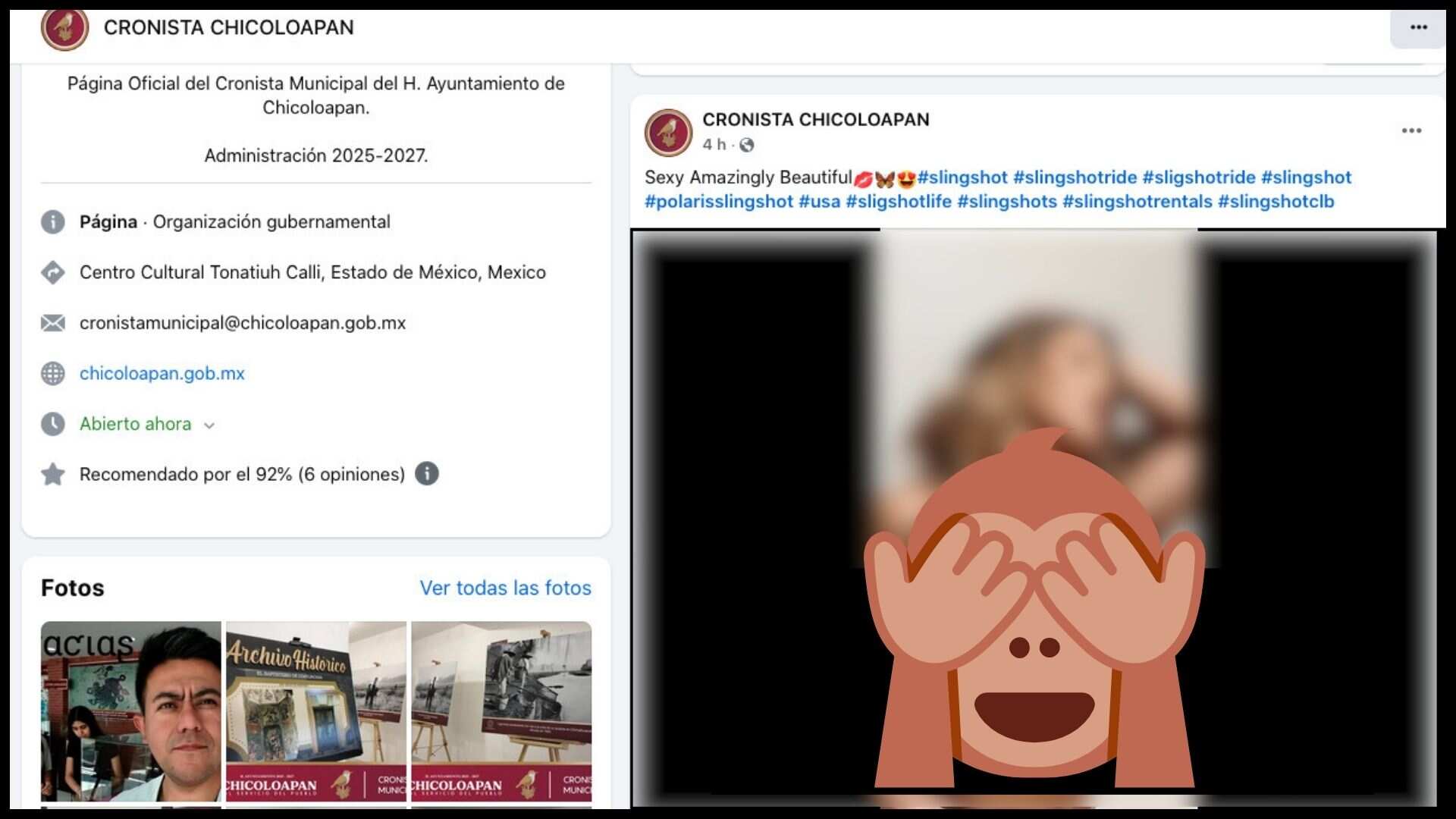The image size is (1456, 819).
Task: Open the #polarisslingshot hashtag
Action: [x=718, y=202]
